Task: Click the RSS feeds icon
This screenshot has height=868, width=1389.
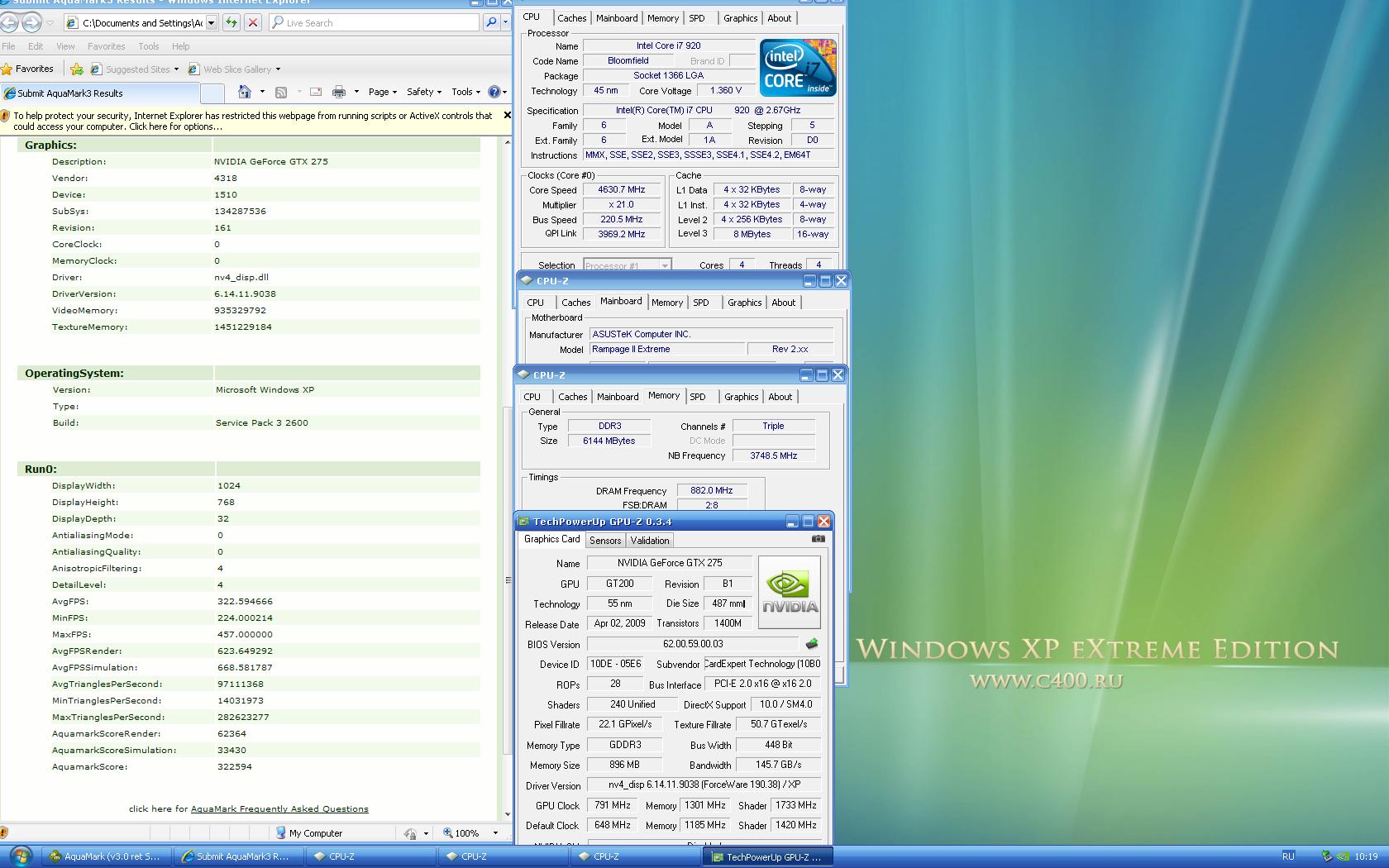Action: tap(281, 92)
